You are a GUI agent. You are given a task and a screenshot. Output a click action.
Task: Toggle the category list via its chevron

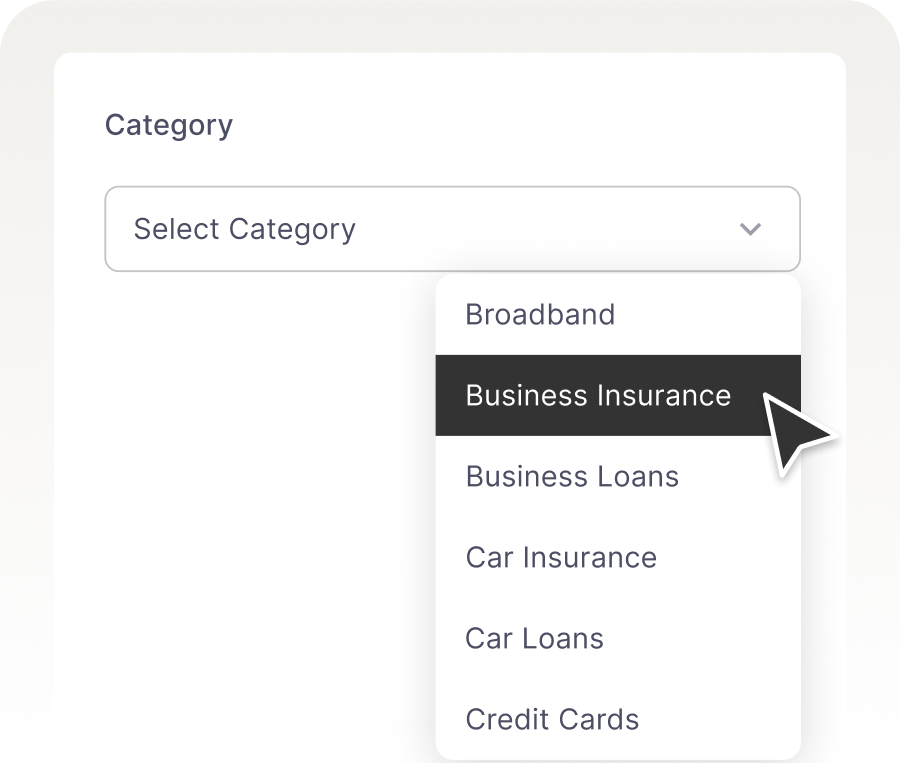click(x=750, y=229)
